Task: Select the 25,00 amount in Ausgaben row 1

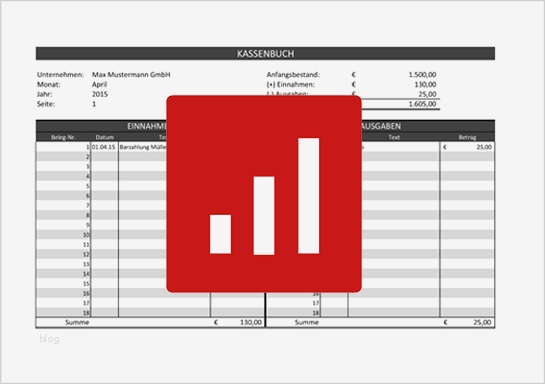Action: (x=484, y=147)
